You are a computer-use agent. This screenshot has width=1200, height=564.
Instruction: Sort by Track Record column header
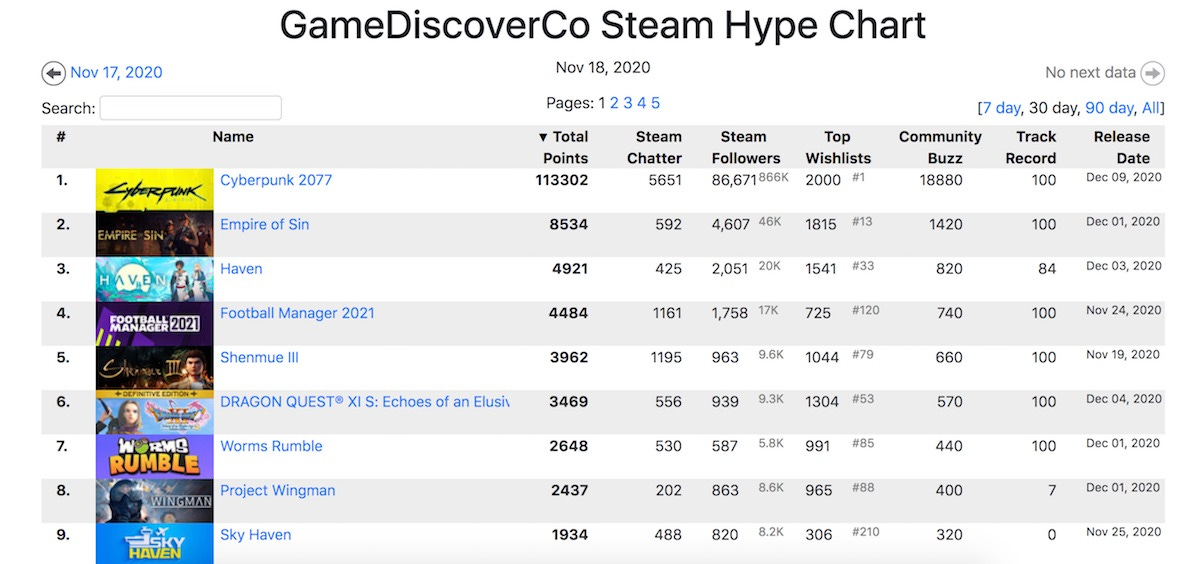(1031, 147)
